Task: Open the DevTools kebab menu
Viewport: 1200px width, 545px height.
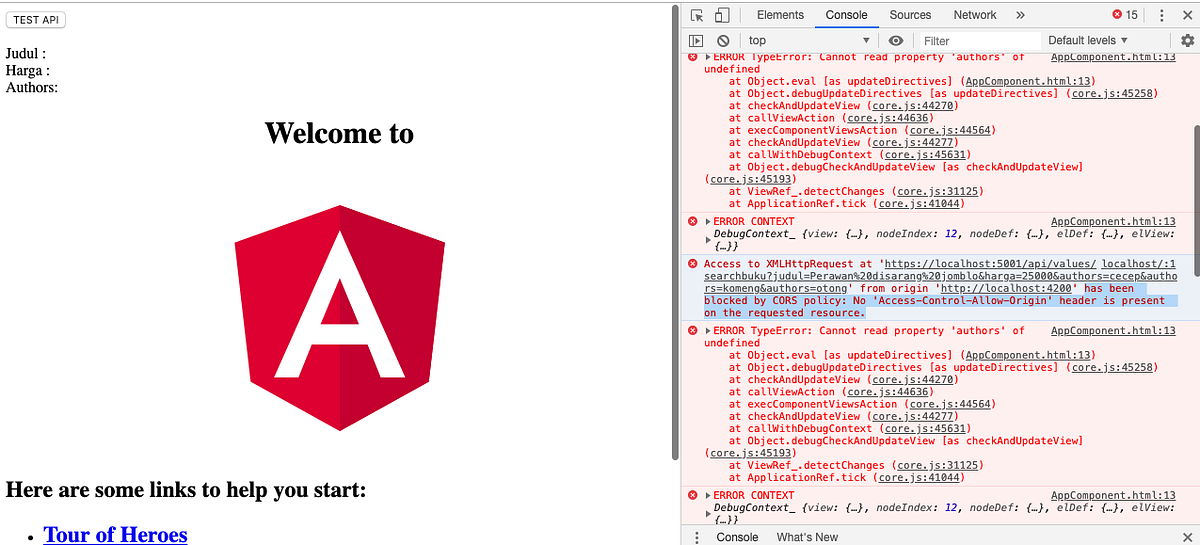Action: (1162, 15)
